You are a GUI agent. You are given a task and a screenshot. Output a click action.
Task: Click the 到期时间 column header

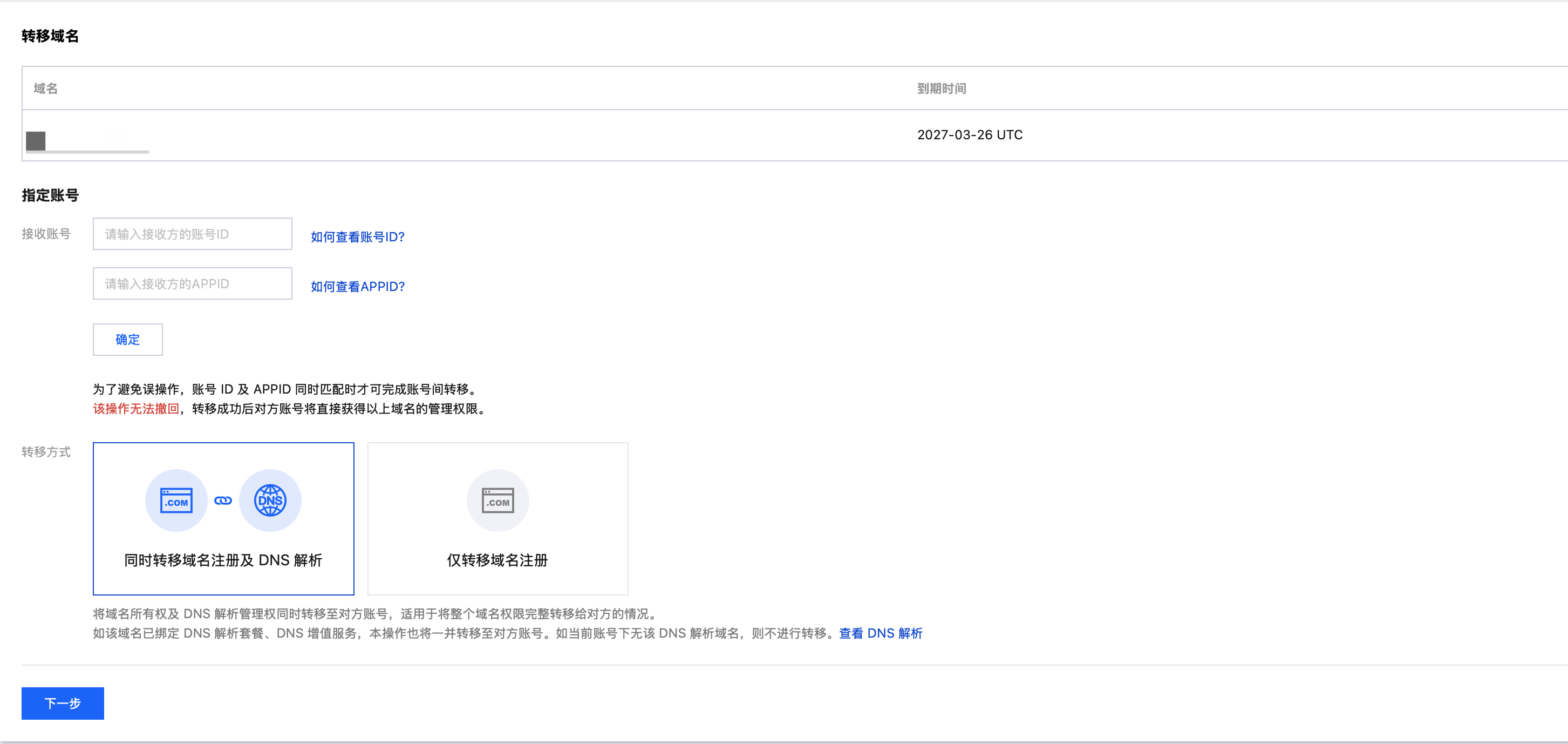tap(941, 89)
